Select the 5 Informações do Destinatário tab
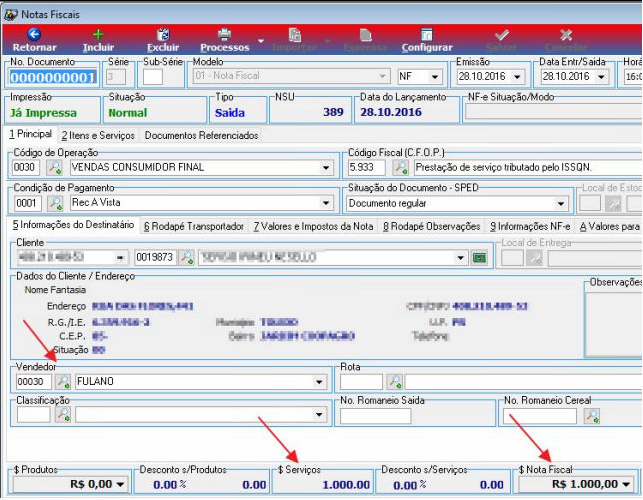643x500 pixels. pyautogui.click(x=73, y=225)
